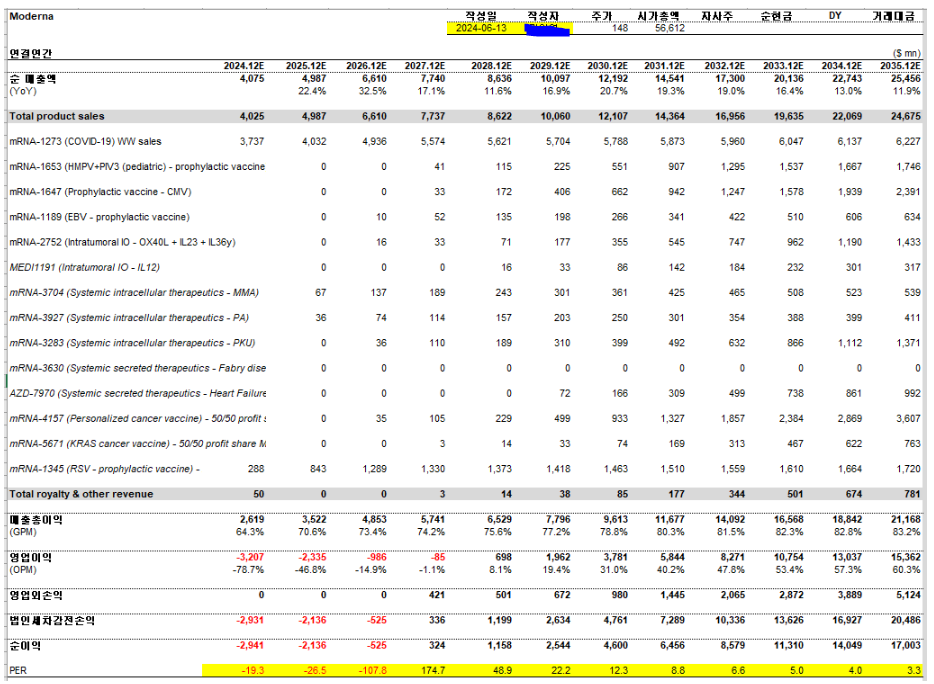
Task: Click YoY growth 32.5% cell
Action: pyautogui.click(x=372, y=91)
